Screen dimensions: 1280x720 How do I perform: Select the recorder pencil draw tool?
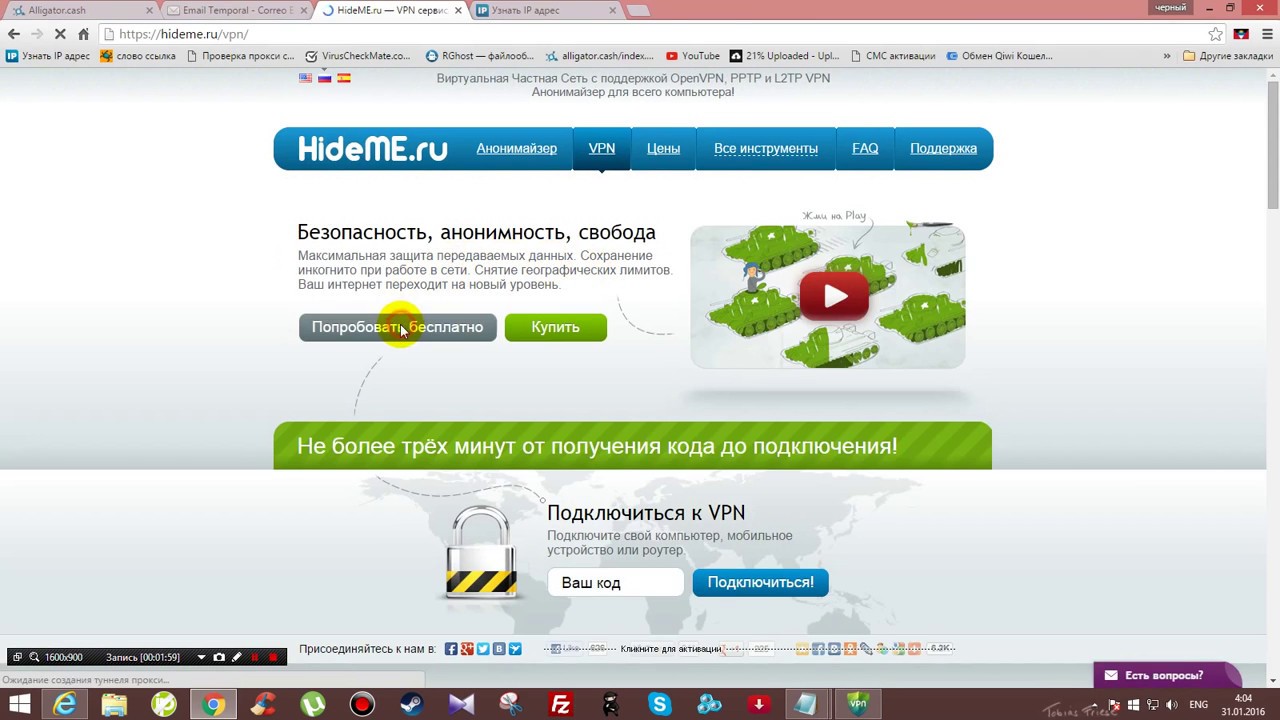point(236,657)
